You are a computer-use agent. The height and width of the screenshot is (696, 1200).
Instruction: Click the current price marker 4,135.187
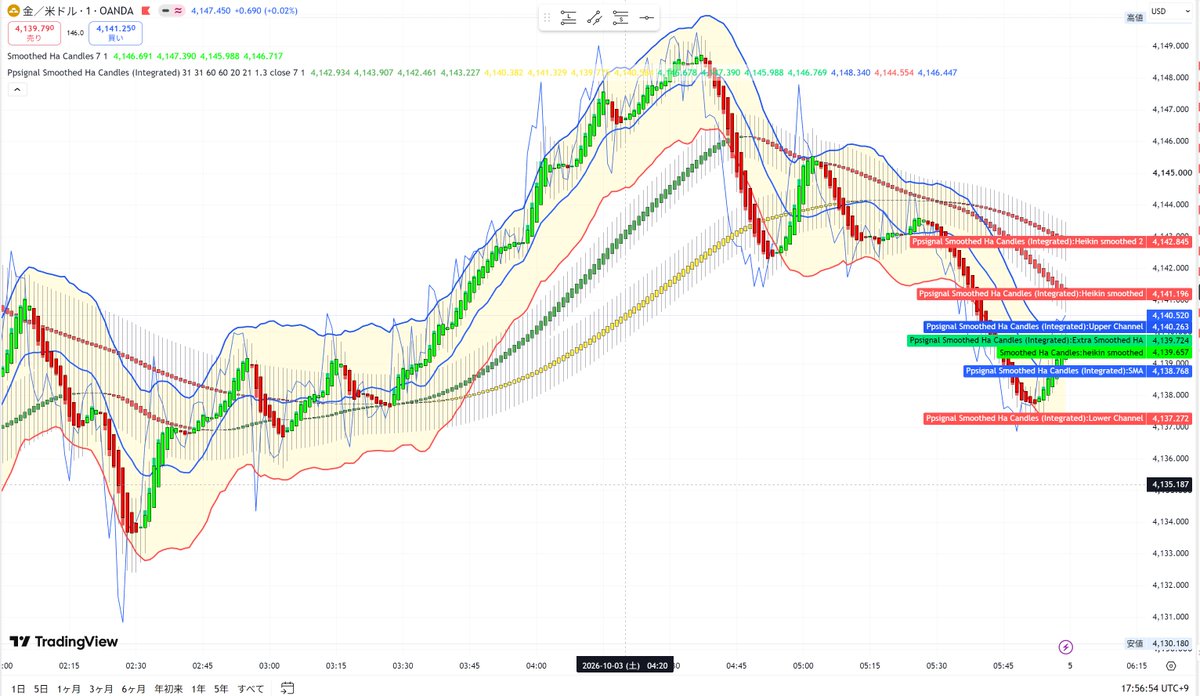1170,485
